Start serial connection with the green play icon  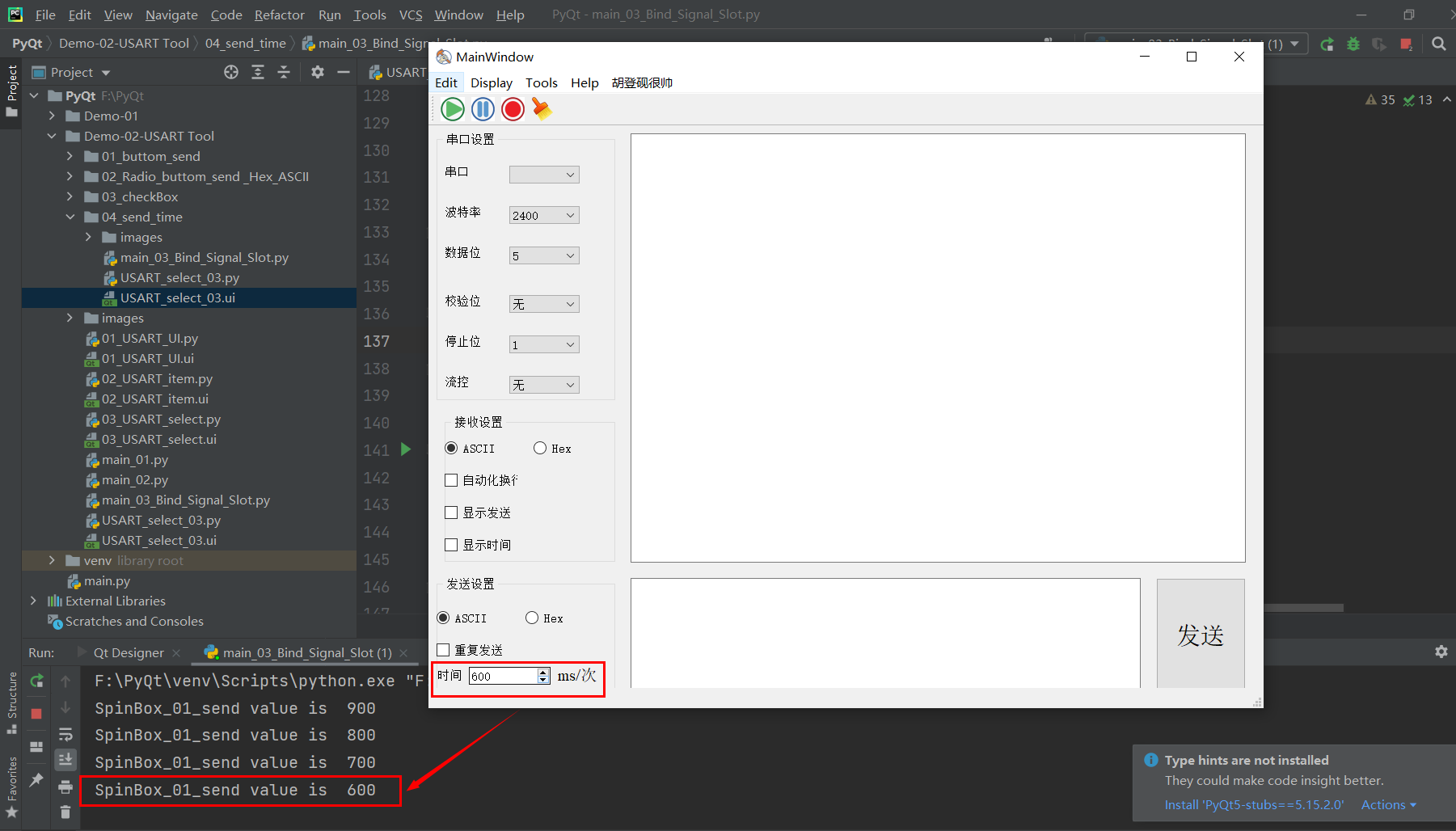click(452, 109)
